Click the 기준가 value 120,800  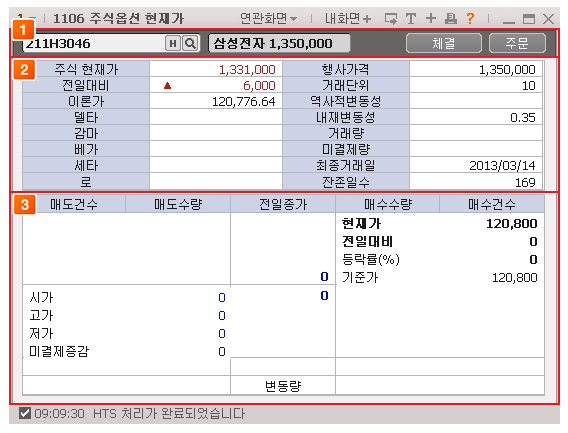(x=514, y=278)
